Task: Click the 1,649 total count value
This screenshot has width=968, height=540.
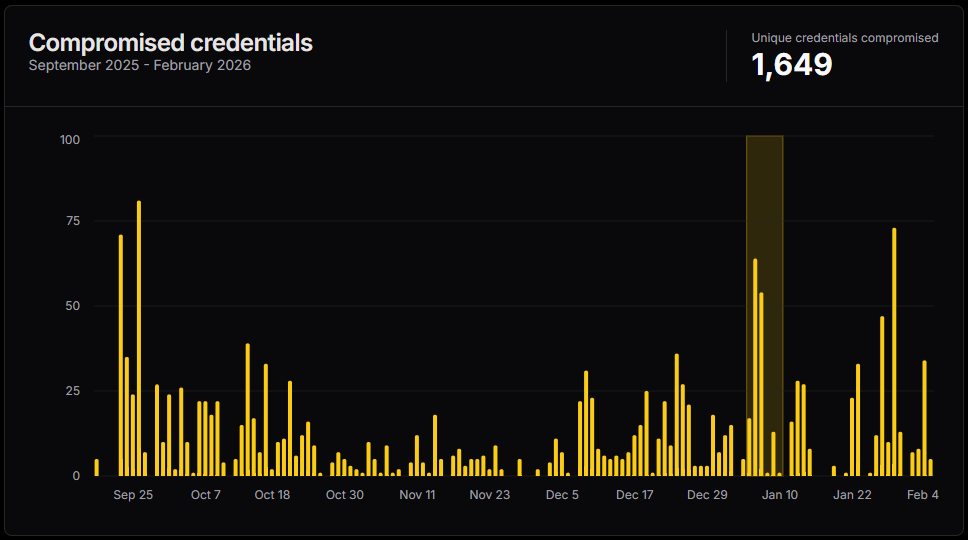Action: [x=791, y=65]
